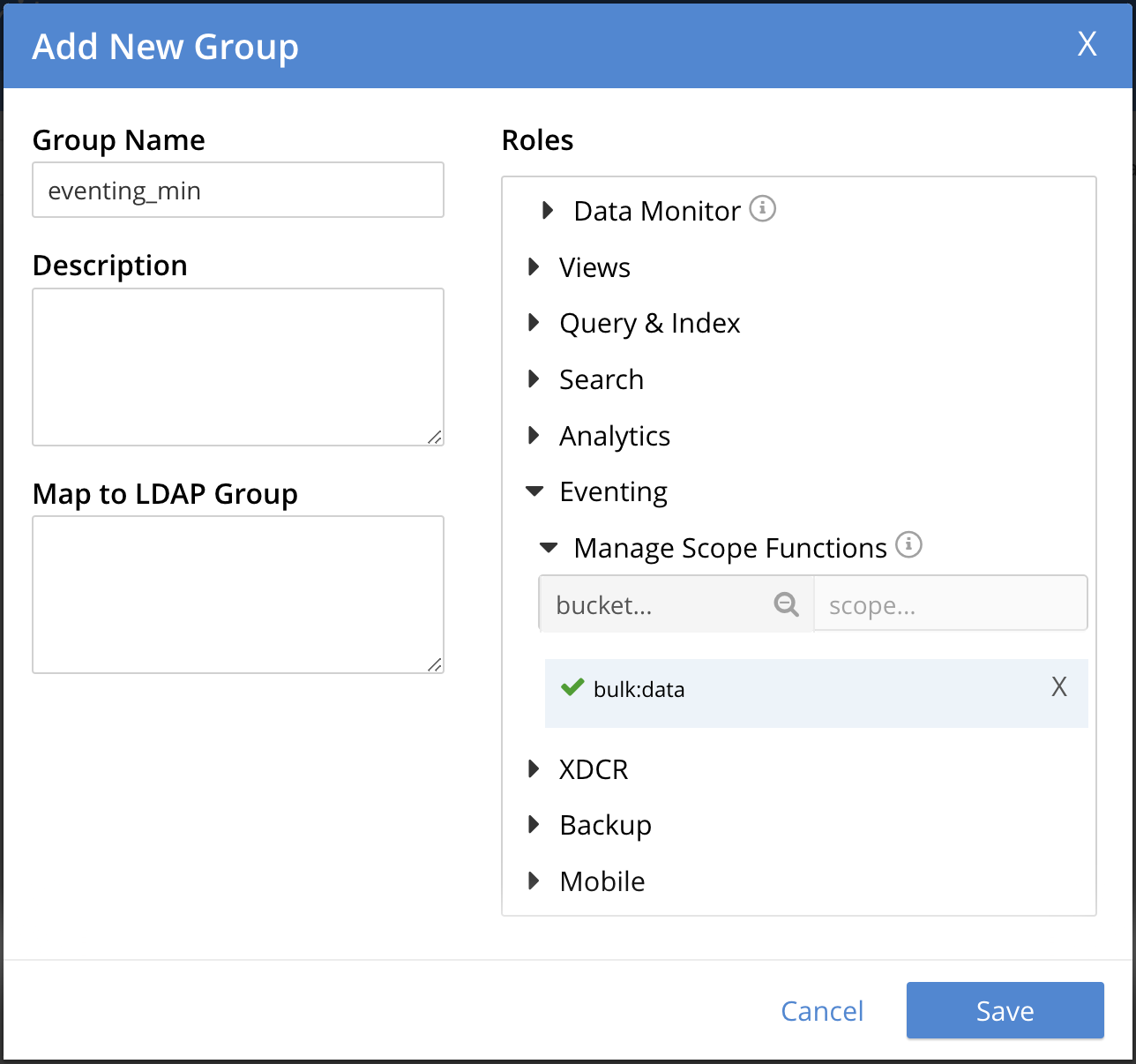Expand the Search roles section
This screenshot has height=1064, width=1136.
[x=534, y=379]
